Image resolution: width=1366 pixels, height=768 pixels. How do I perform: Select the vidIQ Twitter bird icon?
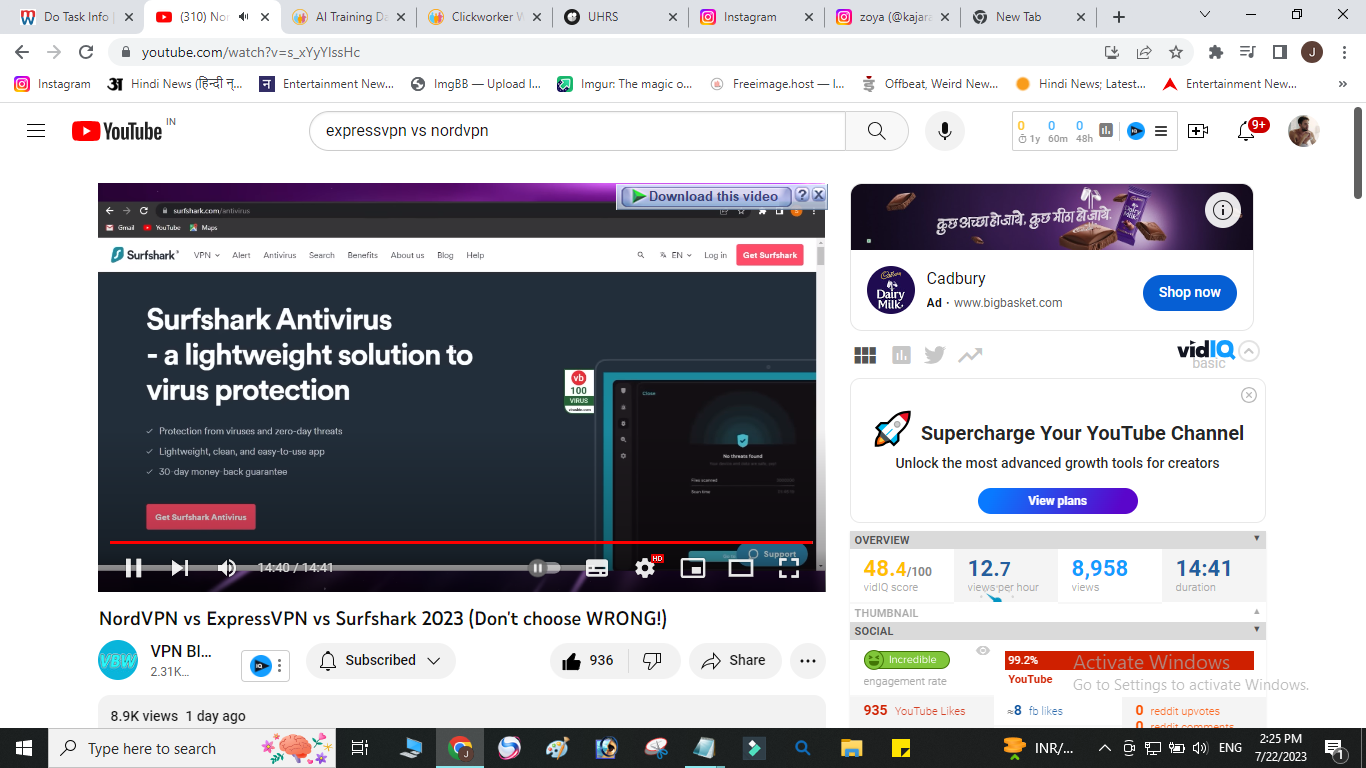tap(935, 355)
